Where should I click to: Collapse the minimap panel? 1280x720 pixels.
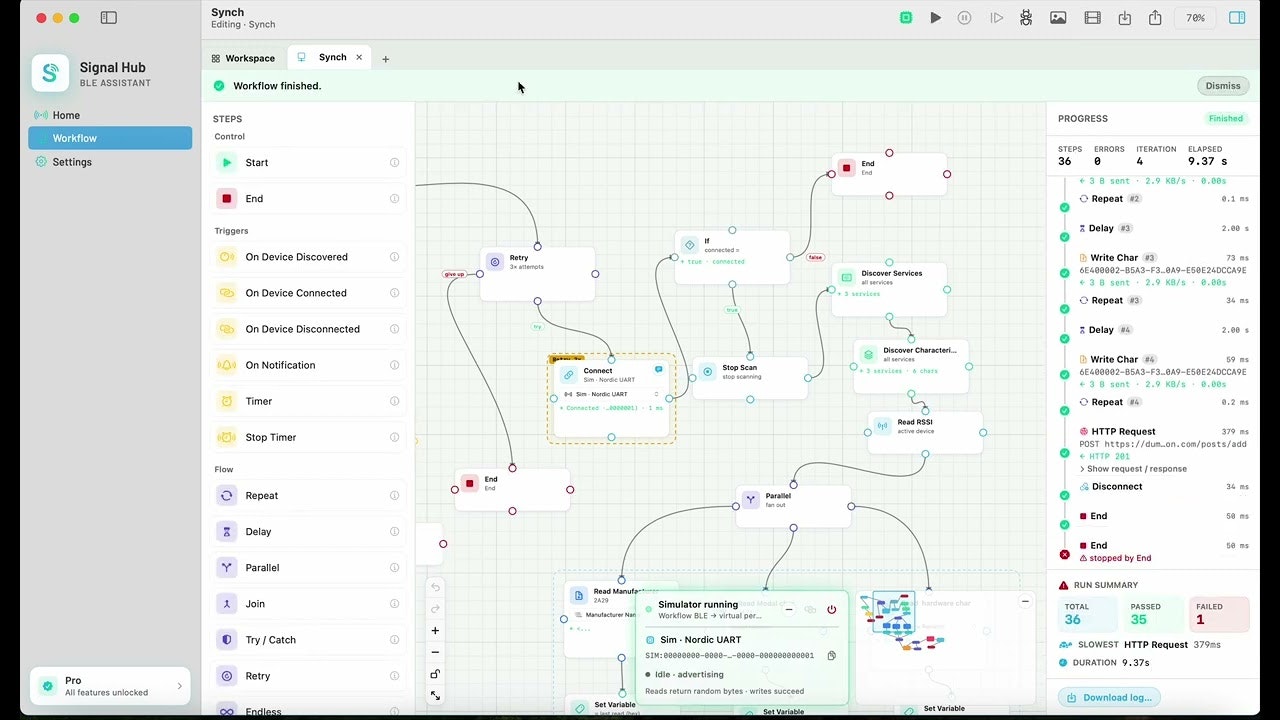(1025, 601)
